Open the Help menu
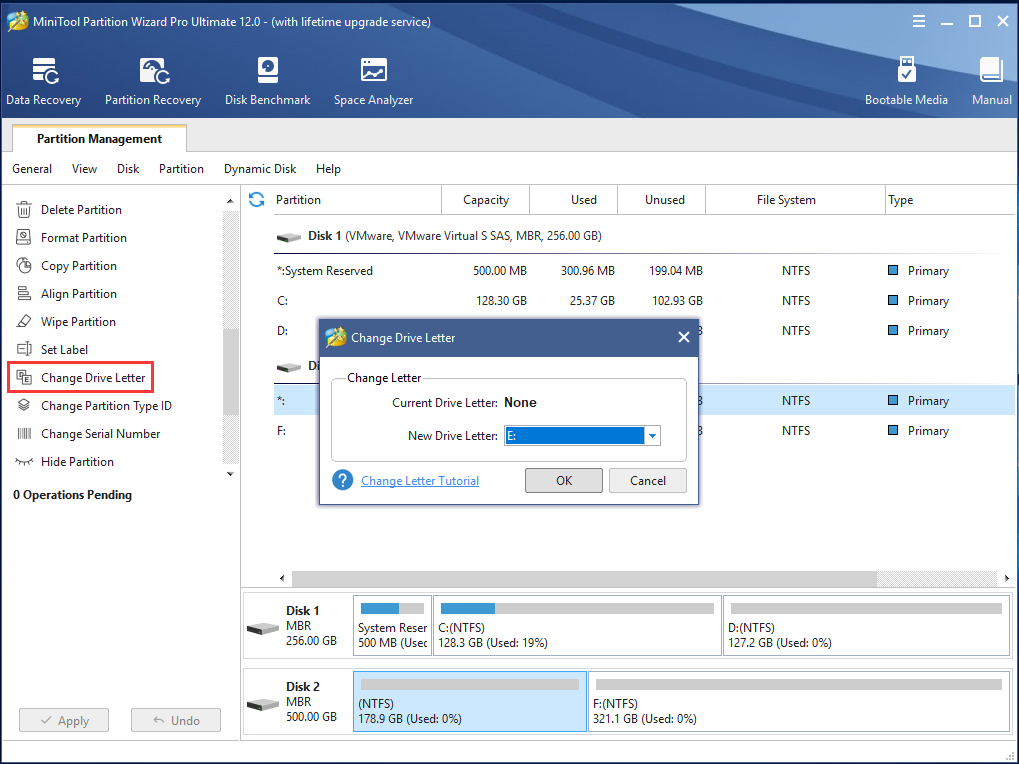1019x764 pixels. [328, 169]
